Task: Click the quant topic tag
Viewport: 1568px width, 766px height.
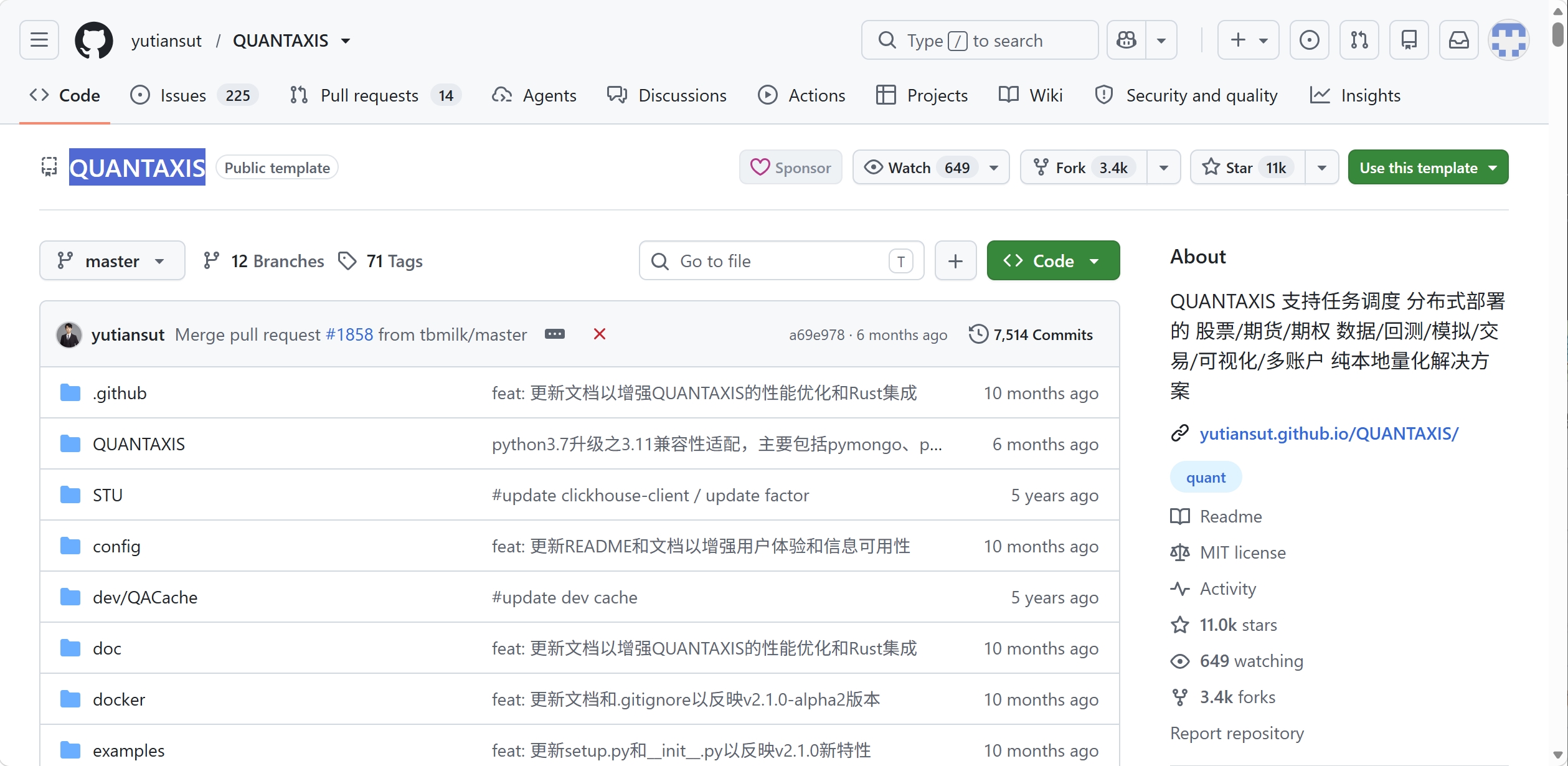Action: (1206, 478)
